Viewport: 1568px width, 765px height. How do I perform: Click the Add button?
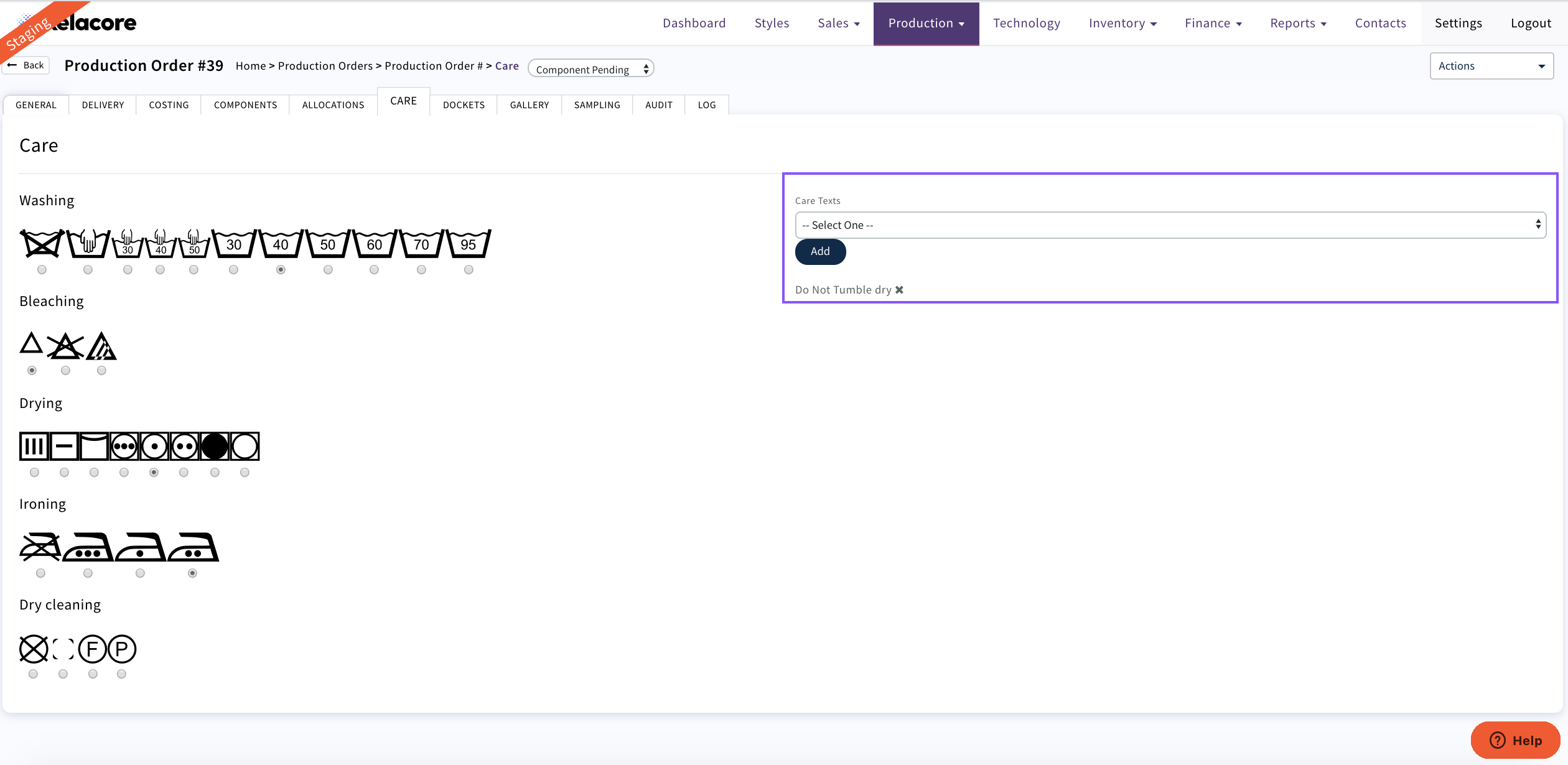click(819, 251)
